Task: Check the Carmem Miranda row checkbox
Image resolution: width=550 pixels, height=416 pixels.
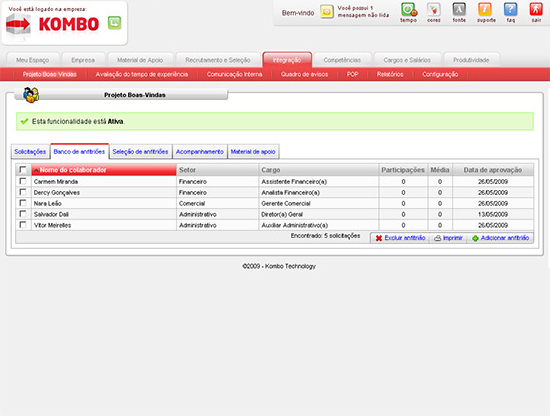Action: (x=23, y=181)
